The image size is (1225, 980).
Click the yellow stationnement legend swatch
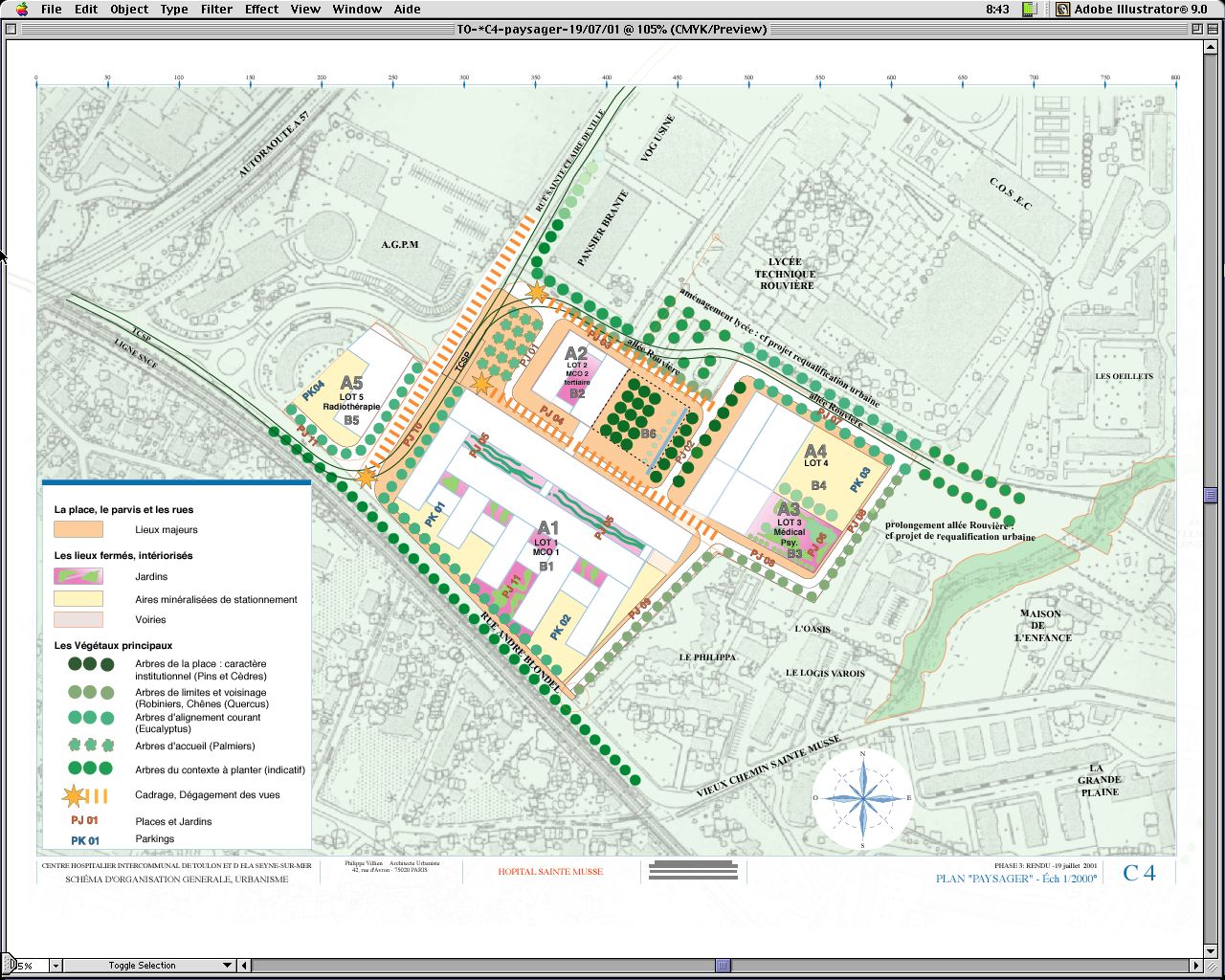[x=78, y=599]
